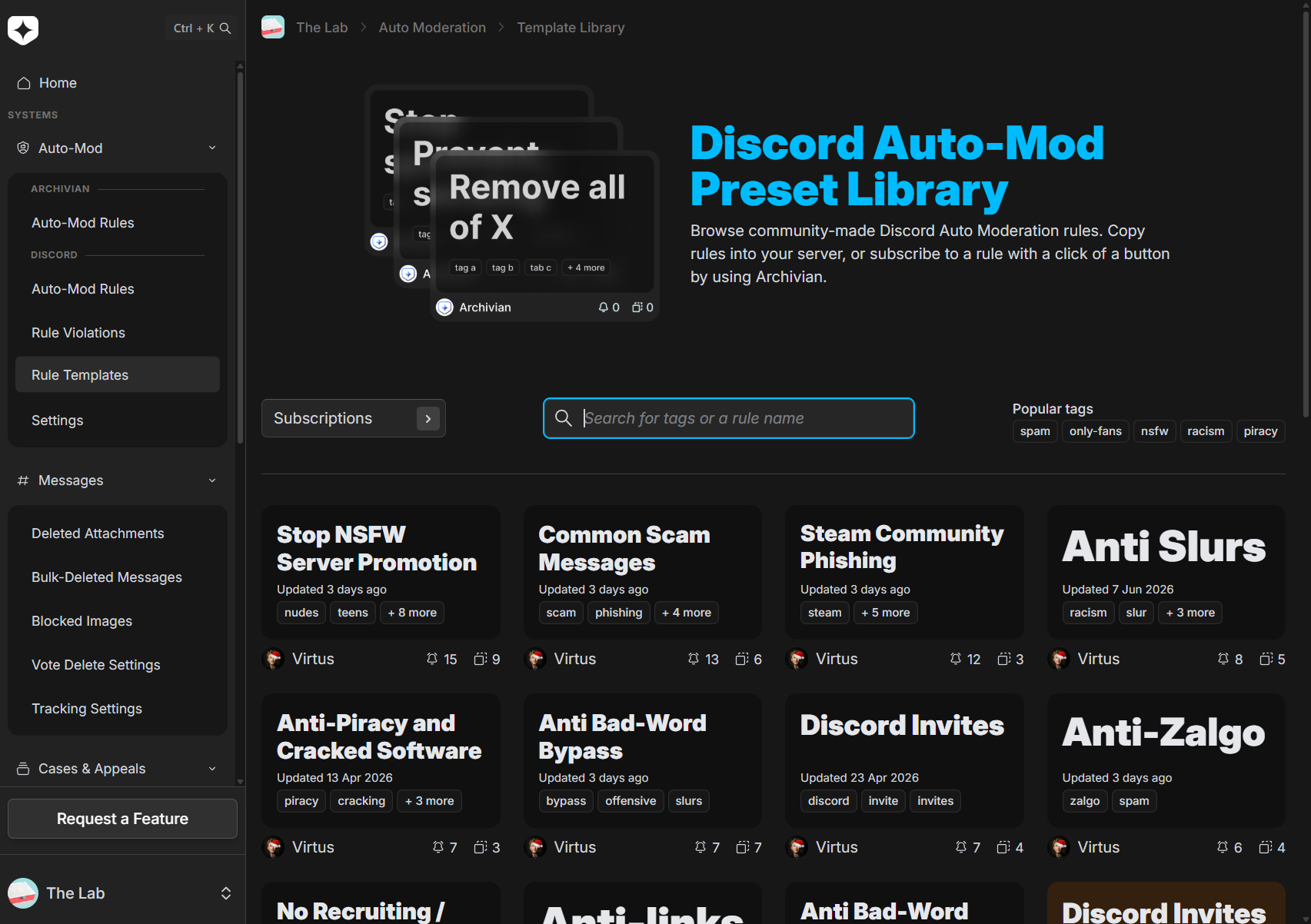Open Archivian Auto-Mod Rules

(118, 223)
